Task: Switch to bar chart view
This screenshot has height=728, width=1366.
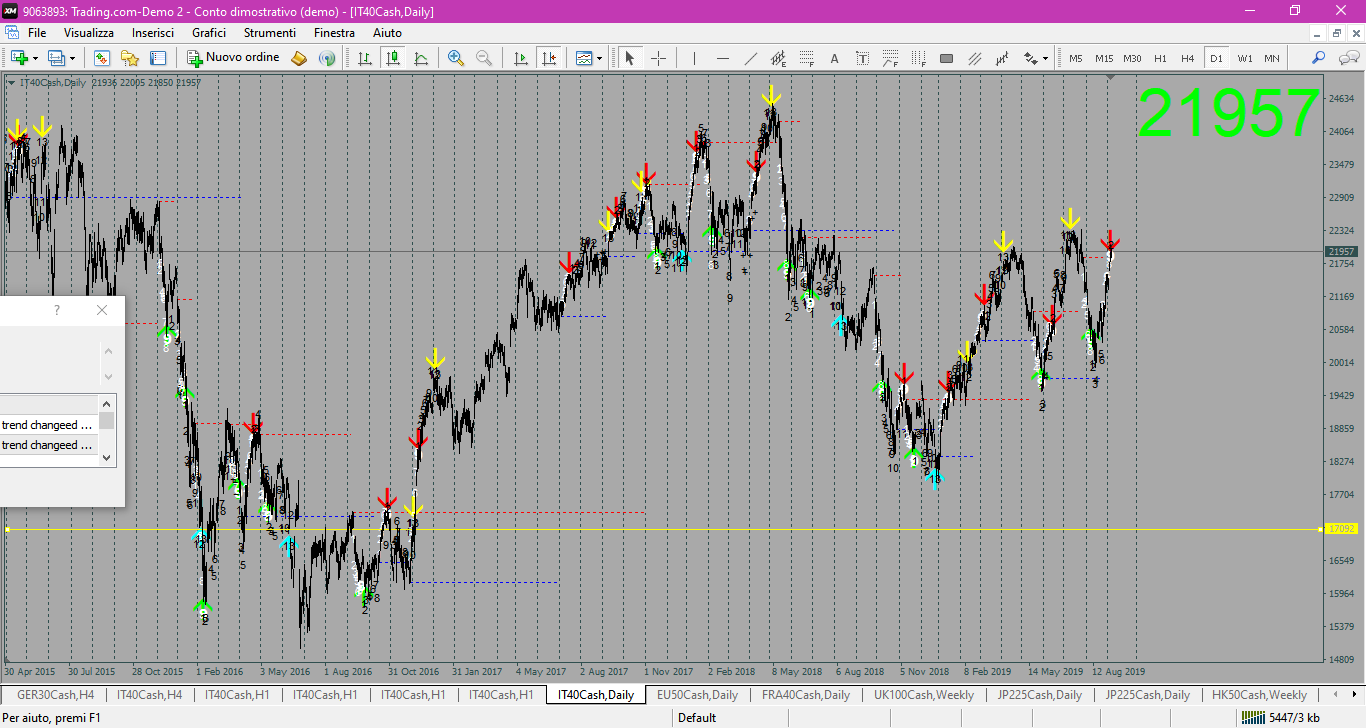Action: point(365,58)
